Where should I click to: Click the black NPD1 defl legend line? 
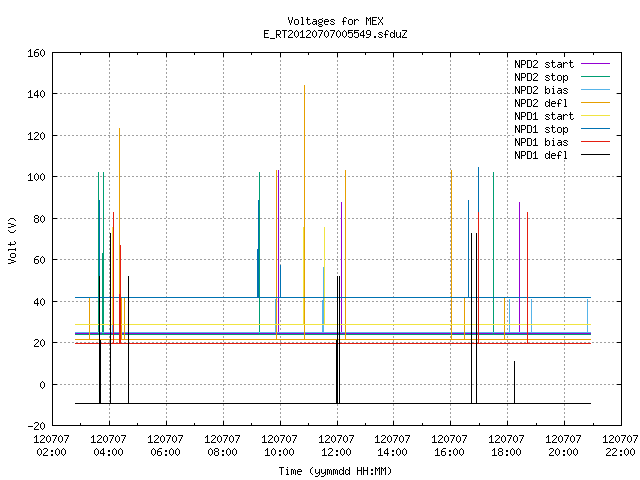click(x=595, y=155)
